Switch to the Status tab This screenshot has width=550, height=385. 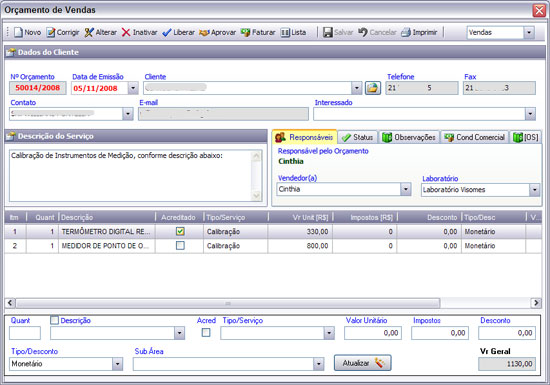[x=358, y=137]
